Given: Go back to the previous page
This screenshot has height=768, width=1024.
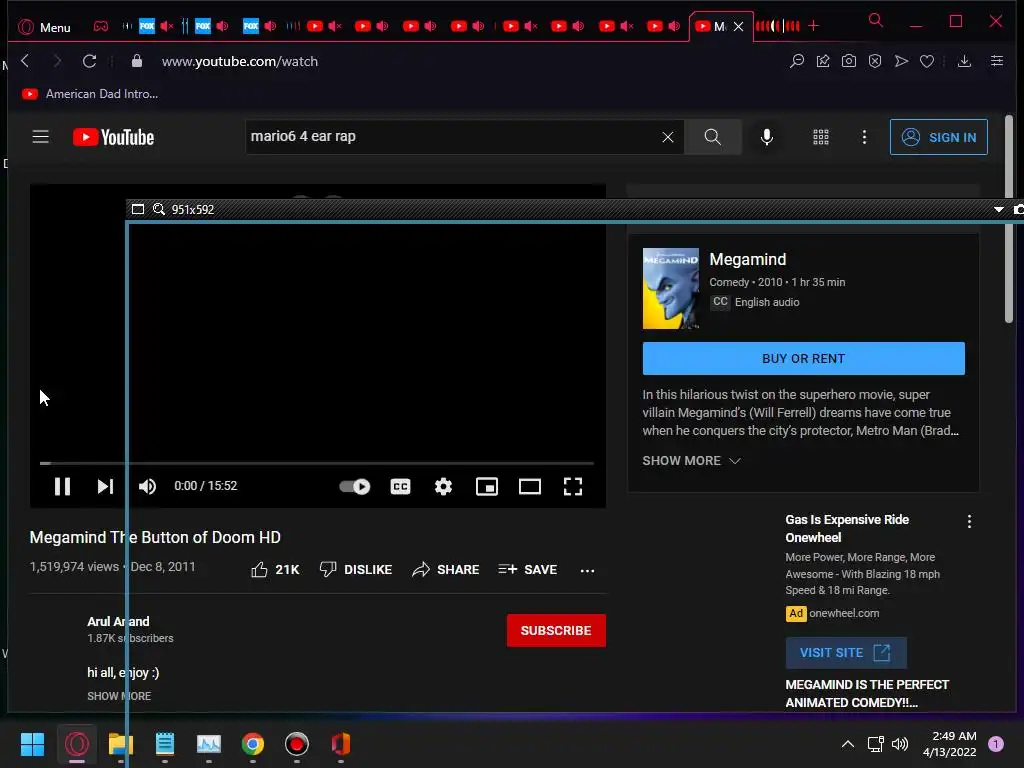Looking at the screenshot, I should coord(25,61).
